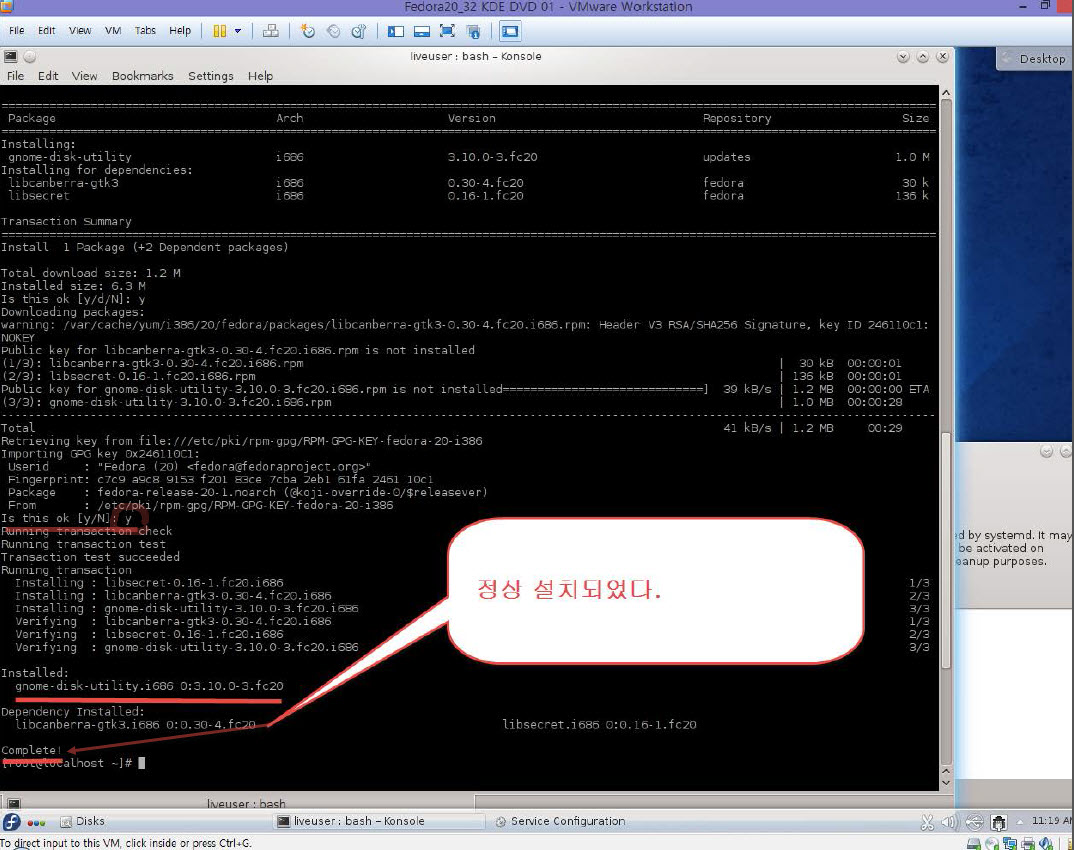Open the Desktop toolbox button

click(x=1034, y=59)
